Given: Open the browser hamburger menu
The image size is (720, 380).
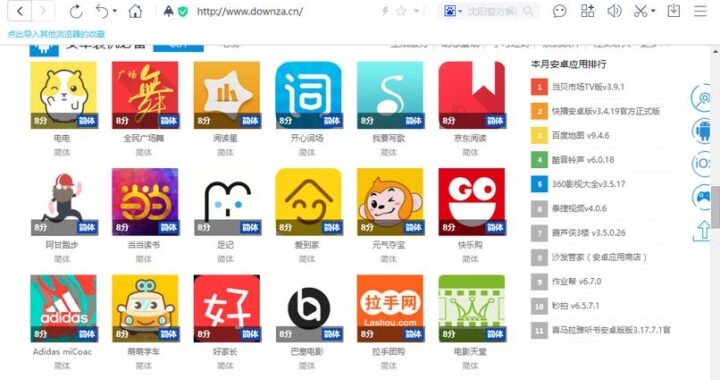Looking at the screenshot, I should pyautogui.click(x=700, y=11).
